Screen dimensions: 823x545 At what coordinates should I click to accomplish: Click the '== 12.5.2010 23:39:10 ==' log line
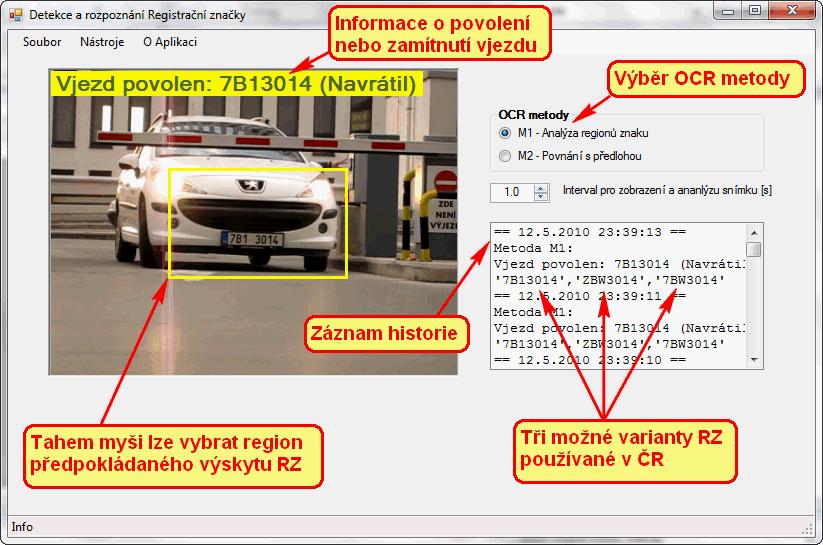tap(590, 360)
